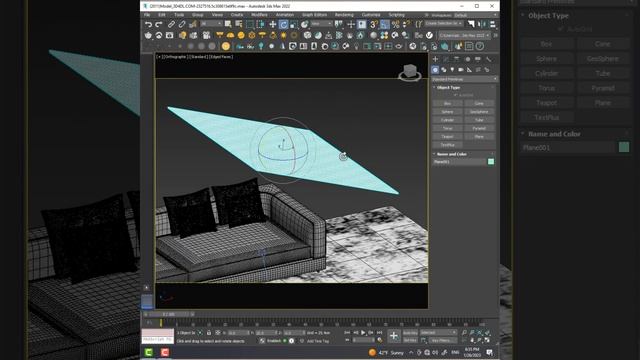The width and height of the screenshot is (640, 360).
Task: Choose the Select Object tool
Action: pos(228,24)
